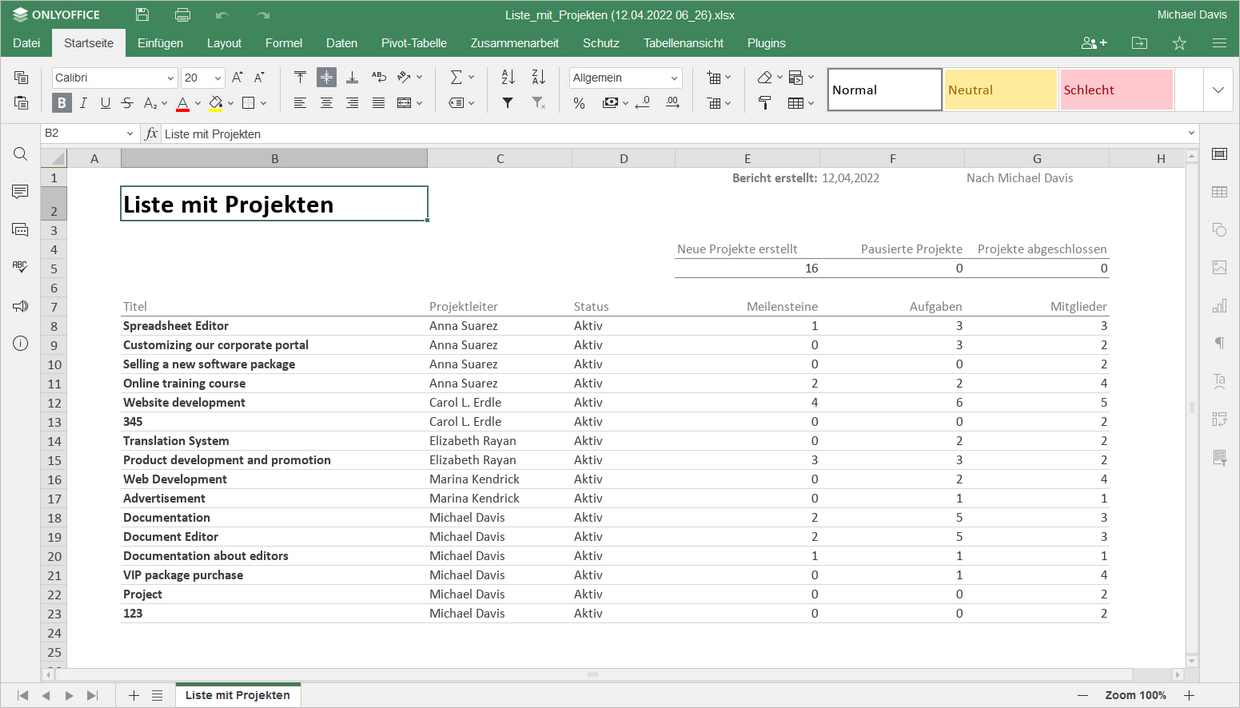Toggle Bold formatting
This screenshot has width=1240, height=708.
pos(62,102)
